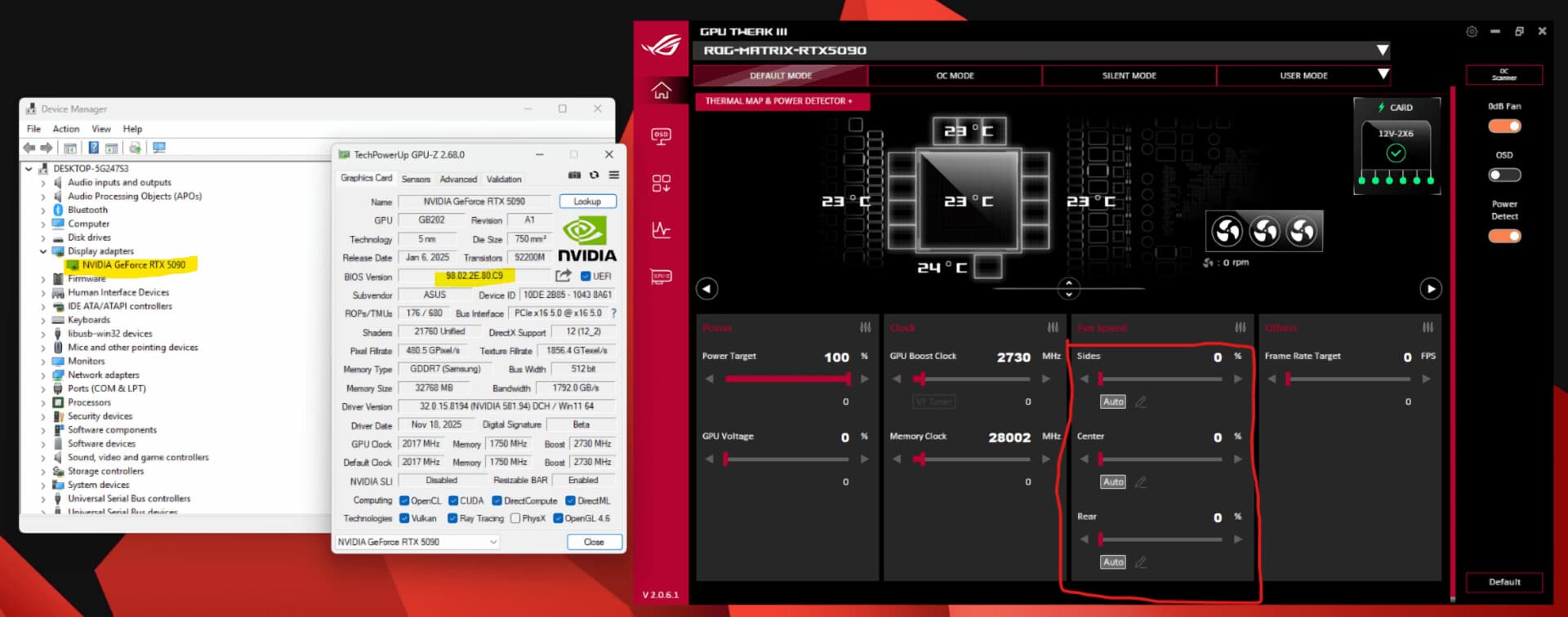This screenshot has width=1568, height=617.
Task: Select the SILENT MODE tab
Action: [x=1129, y=76]
